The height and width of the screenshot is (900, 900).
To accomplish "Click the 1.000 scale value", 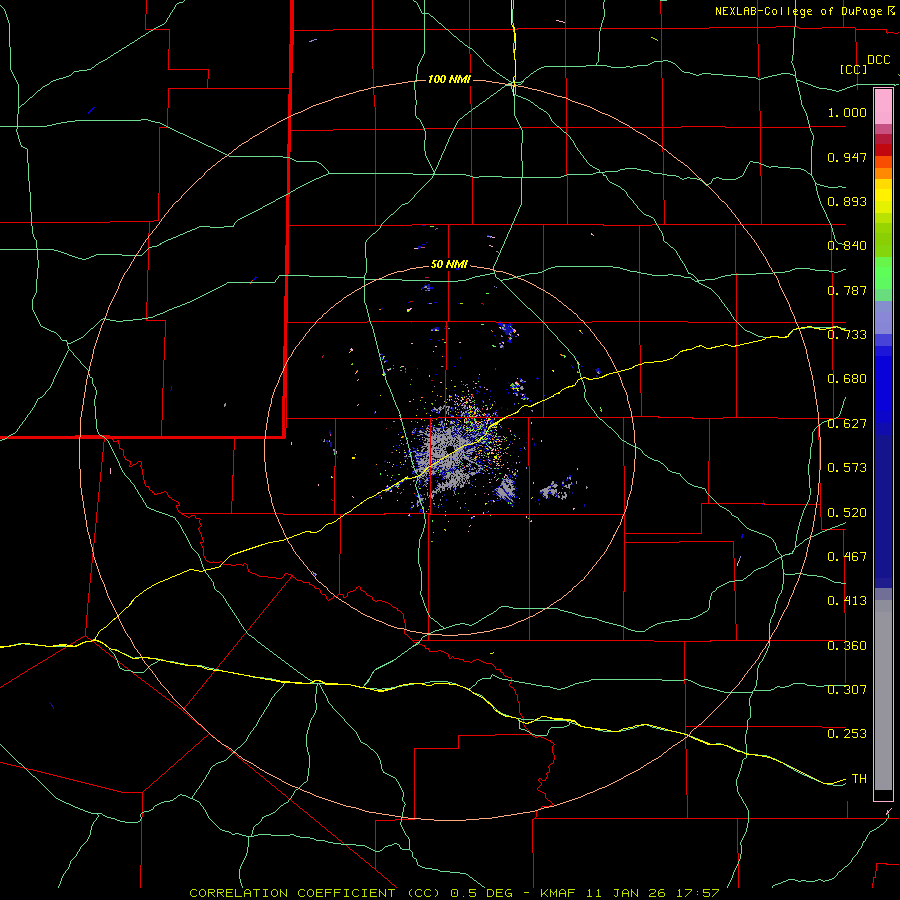I will [847, 112].
